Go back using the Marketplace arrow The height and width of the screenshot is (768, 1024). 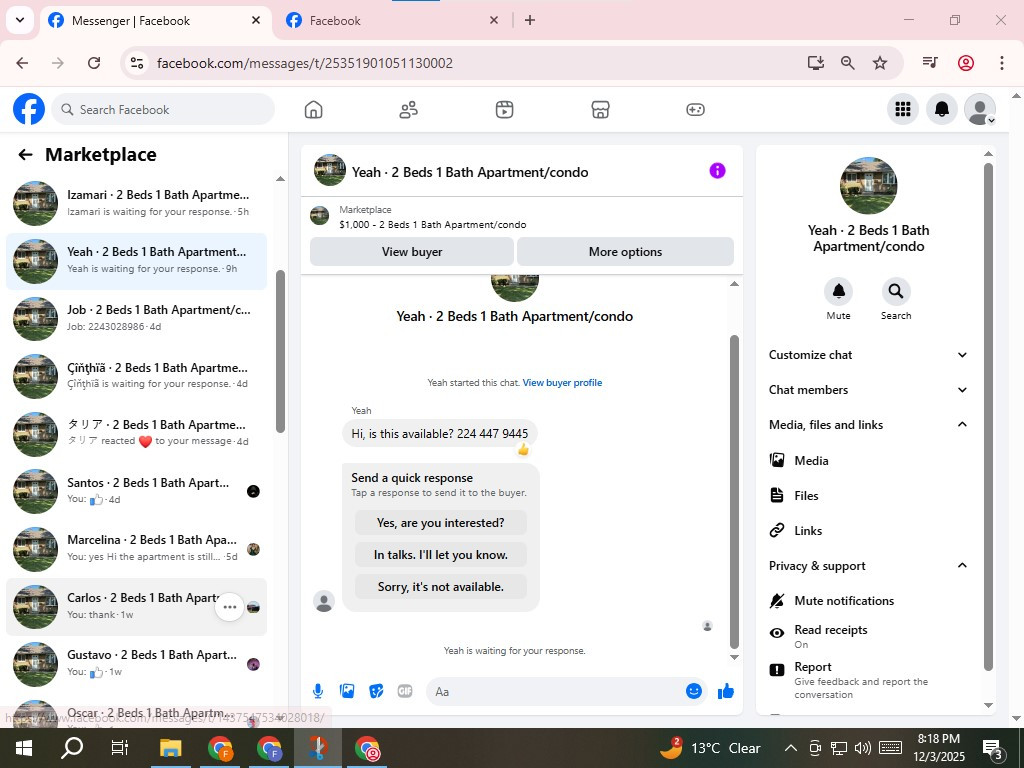[25, 155]
